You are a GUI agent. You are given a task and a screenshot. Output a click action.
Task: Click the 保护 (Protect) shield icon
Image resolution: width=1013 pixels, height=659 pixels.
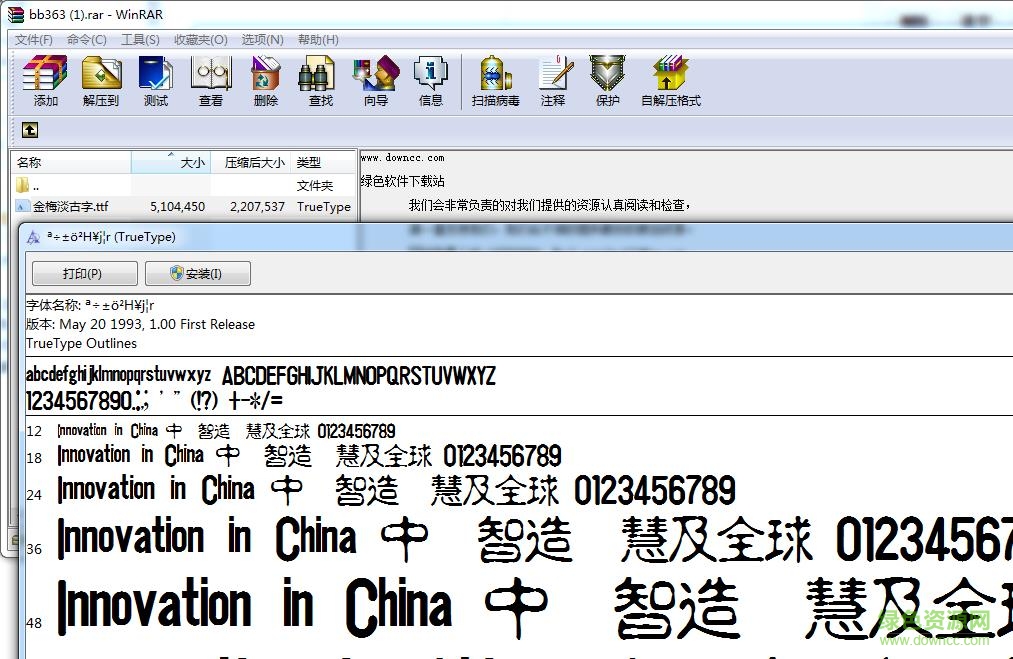click(x=607, y=80)
